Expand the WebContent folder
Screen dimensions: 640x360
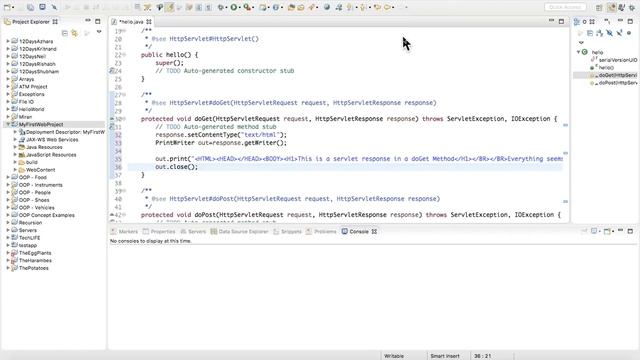pos(15,169)
